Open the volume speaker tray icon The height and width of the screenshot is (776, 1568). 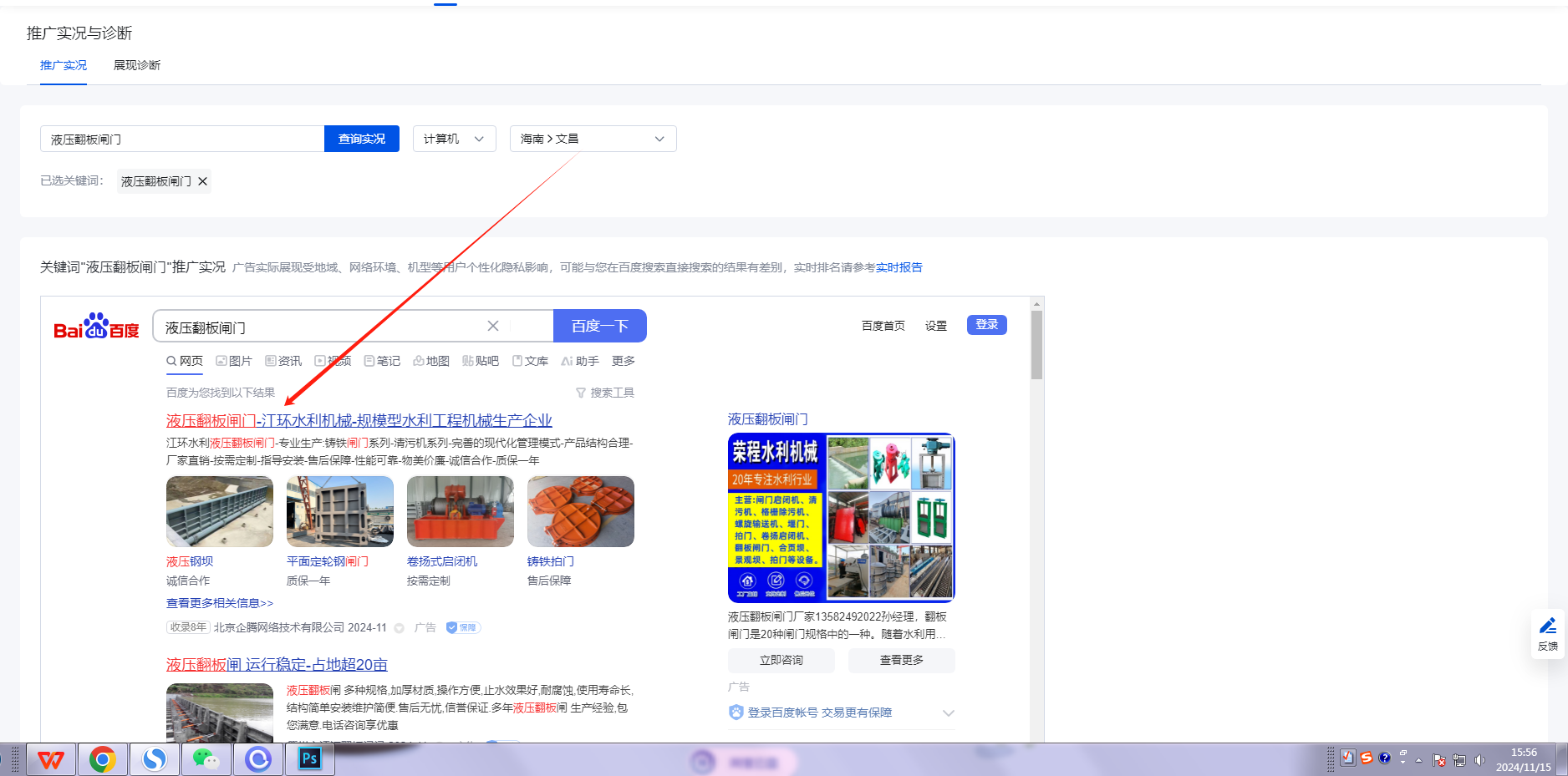coord(1479,760)
